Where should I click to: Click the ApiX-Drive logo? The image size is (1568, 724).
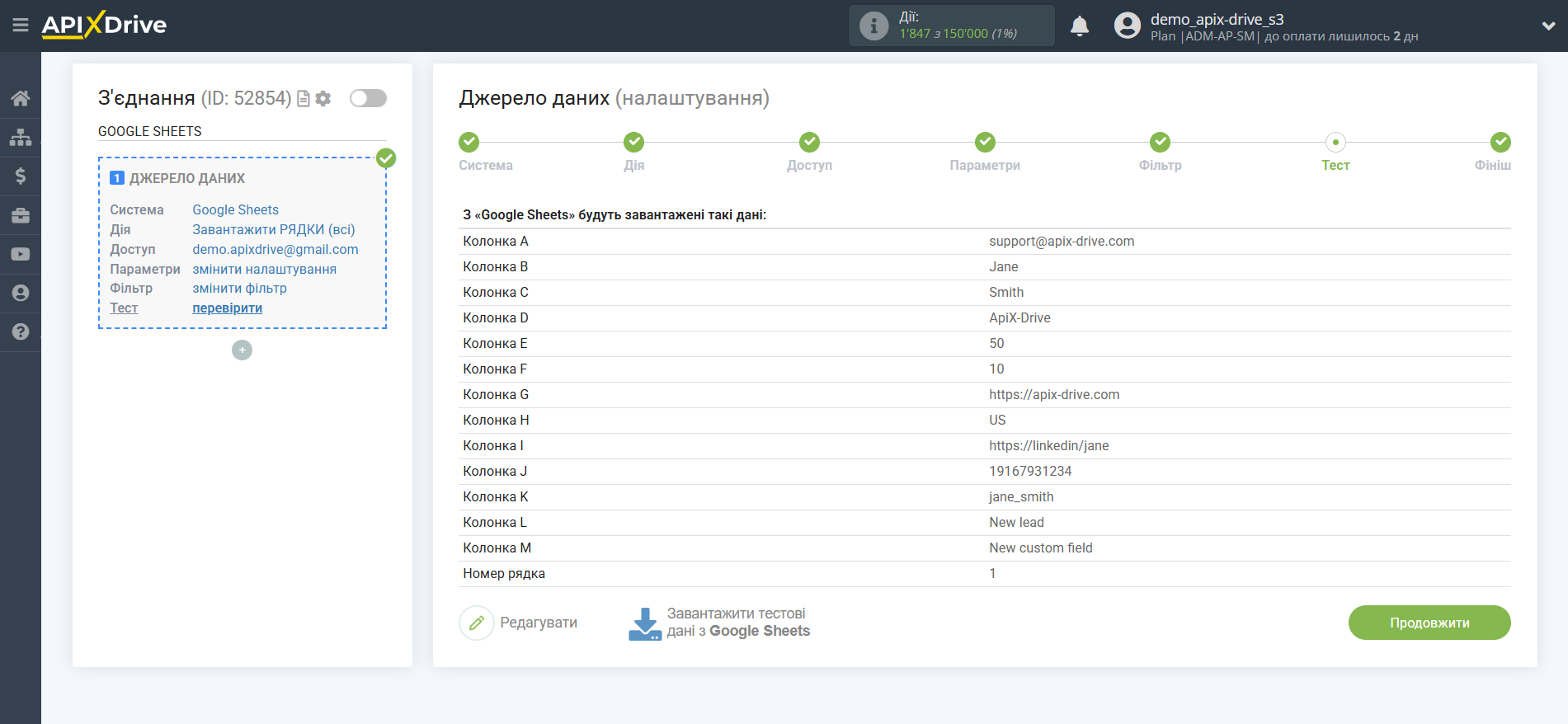pos(104,25)
